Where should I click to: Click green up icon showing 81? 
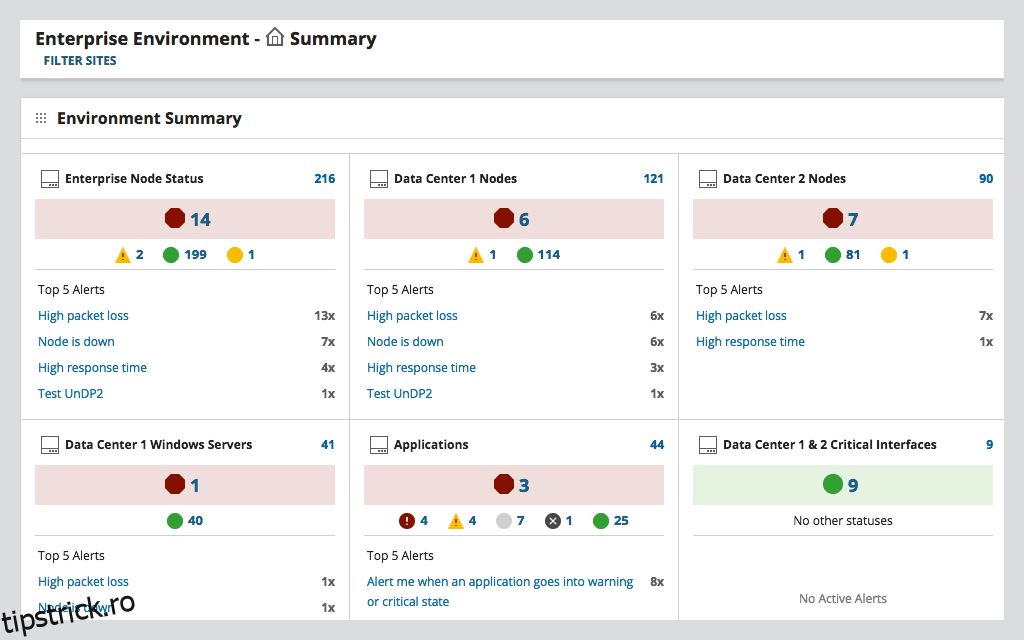pos(833,255)
